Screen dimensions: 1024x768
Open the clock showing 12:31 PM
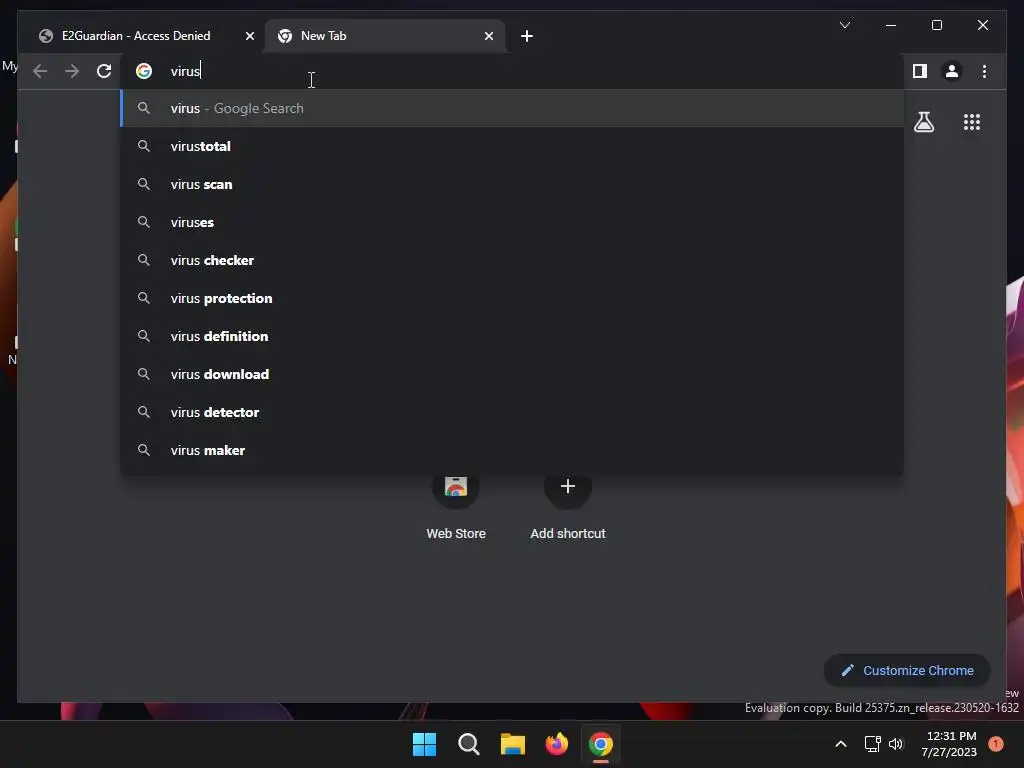[949, 744]
